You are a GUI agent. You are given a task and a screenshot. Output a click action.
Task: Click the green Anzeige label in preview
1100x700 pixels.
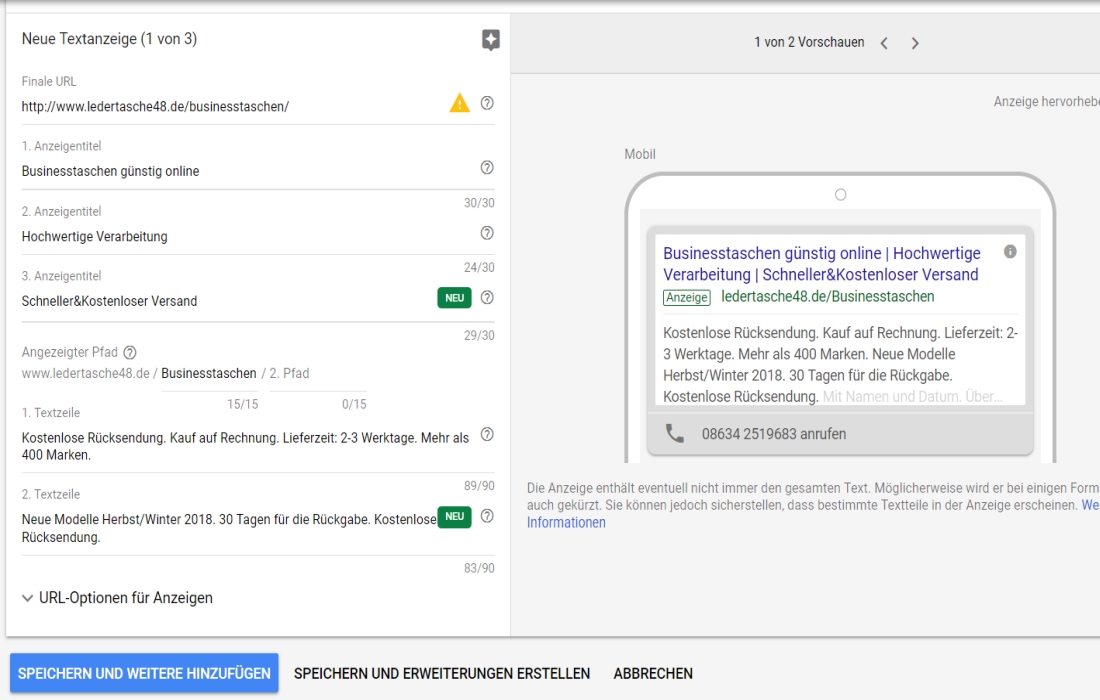click(x=687, y=297)
